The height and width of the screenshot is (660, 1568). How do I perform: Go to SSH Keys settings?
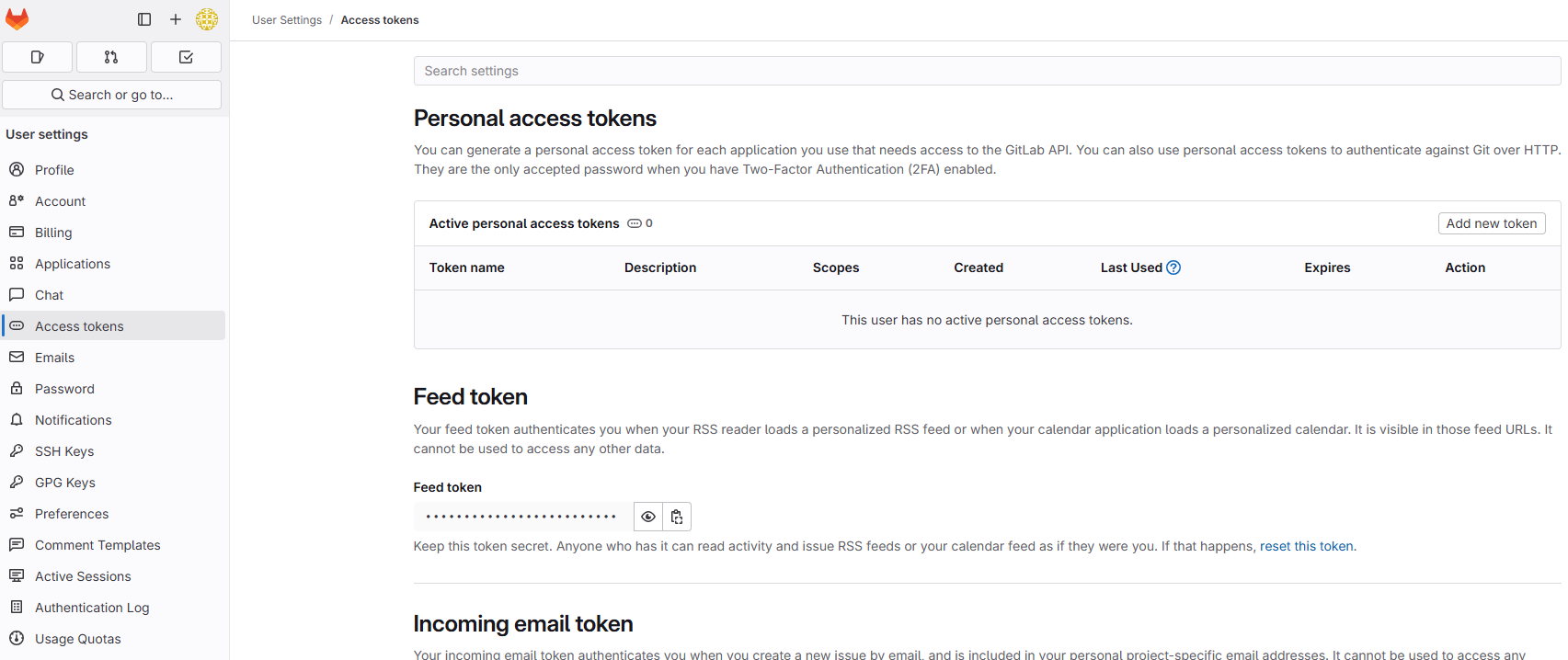click(x=64, y=451)
